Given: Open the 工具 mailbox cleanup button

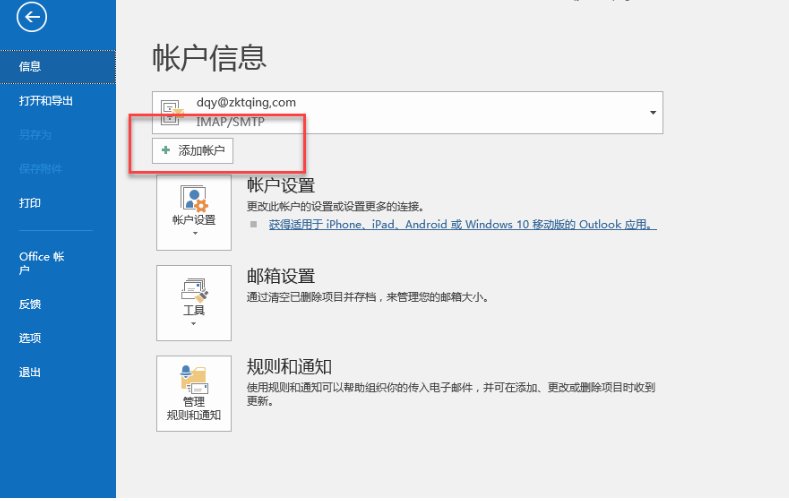Looking at the screenshot, I should coord(194,303).
